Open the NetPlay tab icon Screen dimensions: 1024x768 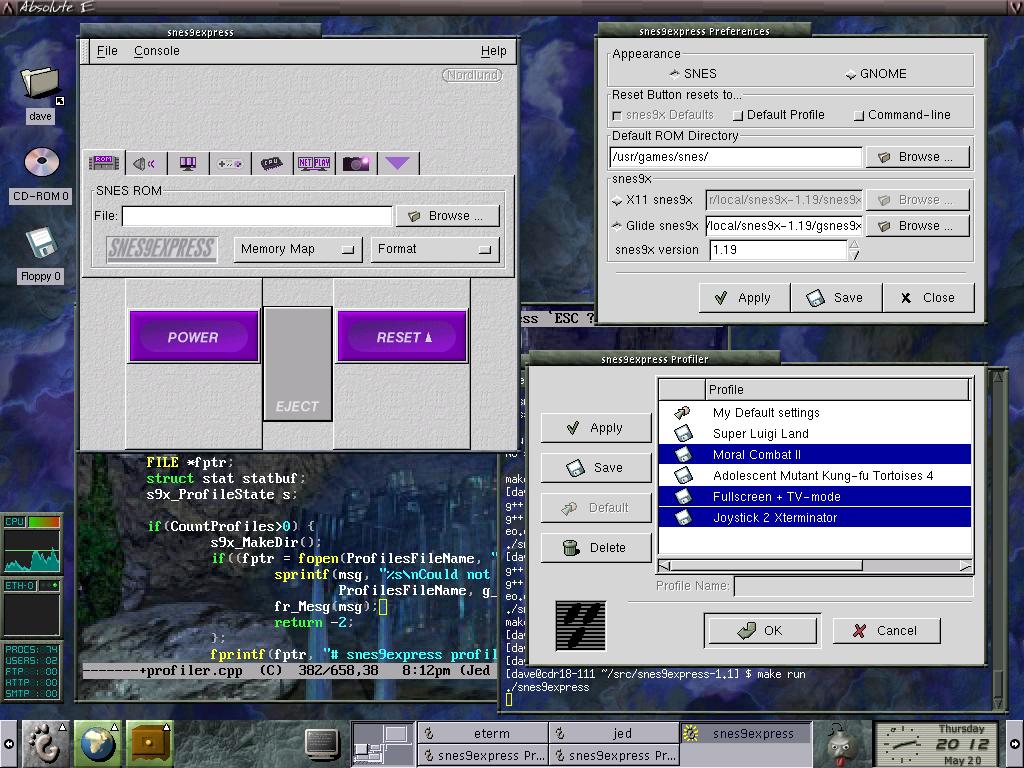click(313, 163)
